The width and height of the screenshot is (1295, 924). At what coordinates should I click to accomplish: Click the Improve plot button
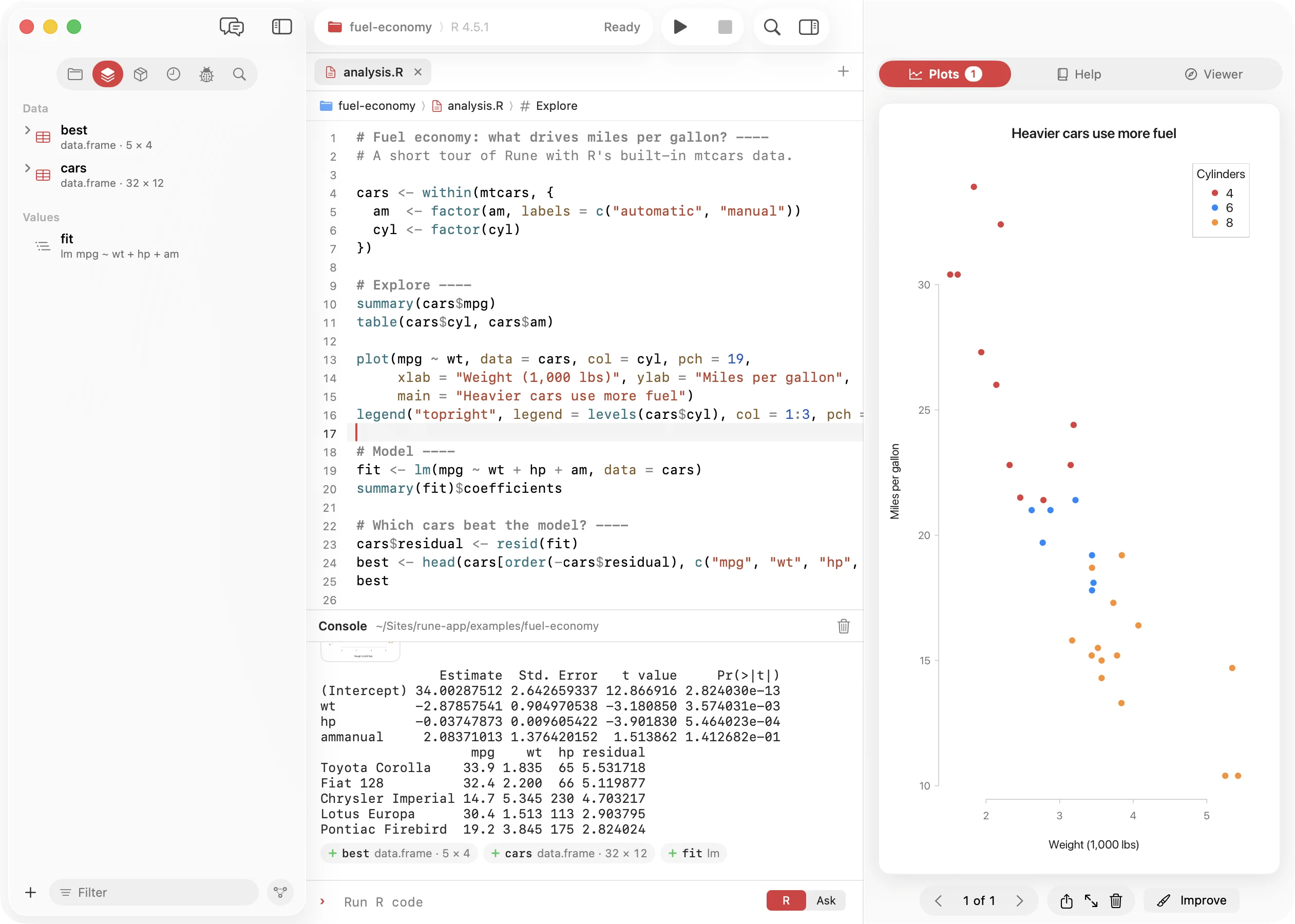pos(1191,901)
